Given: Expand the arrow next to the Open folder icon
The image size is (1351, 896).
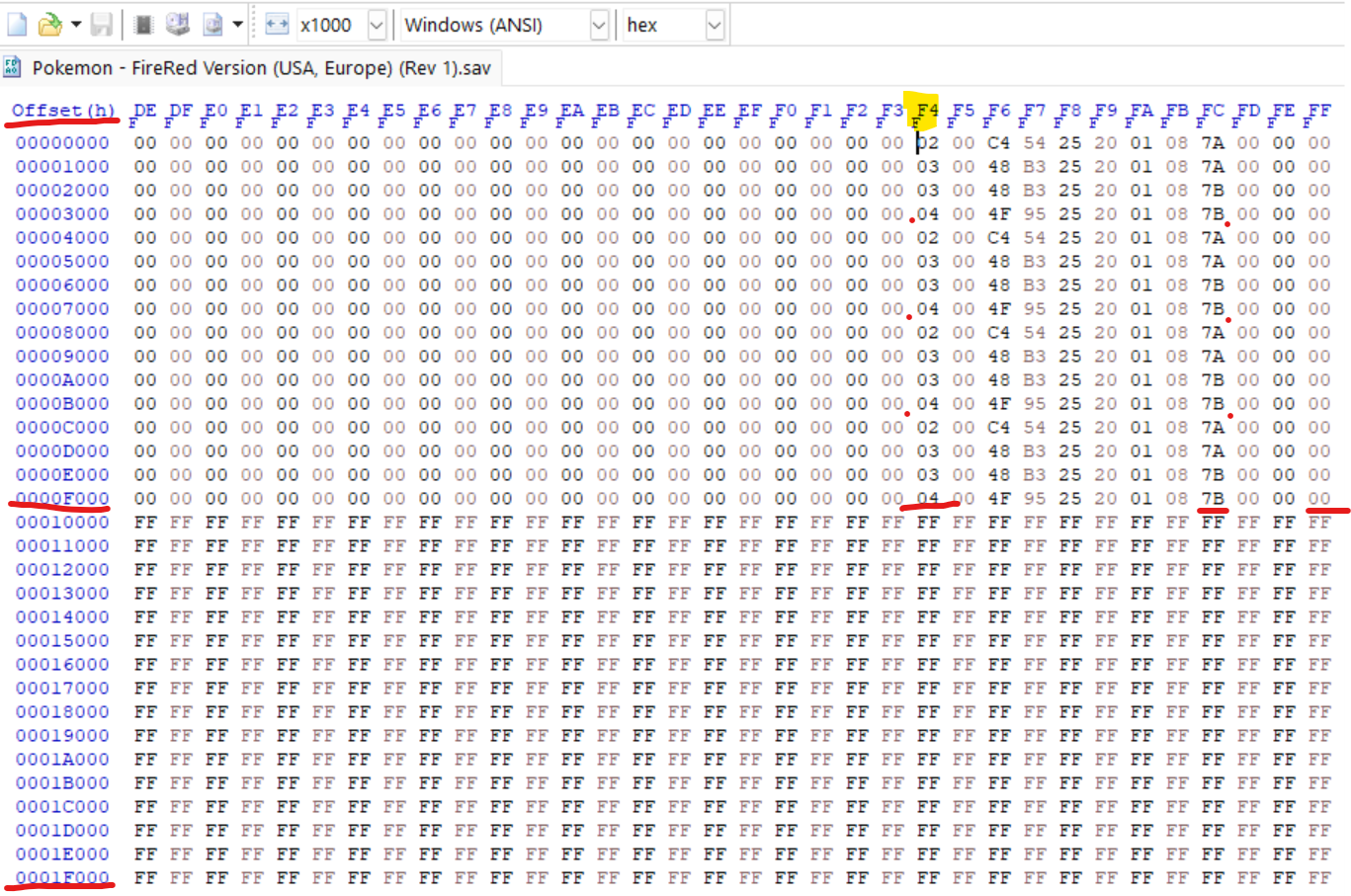Looking at the screenshot, I should pyautogui.click(x=75, y=25).
